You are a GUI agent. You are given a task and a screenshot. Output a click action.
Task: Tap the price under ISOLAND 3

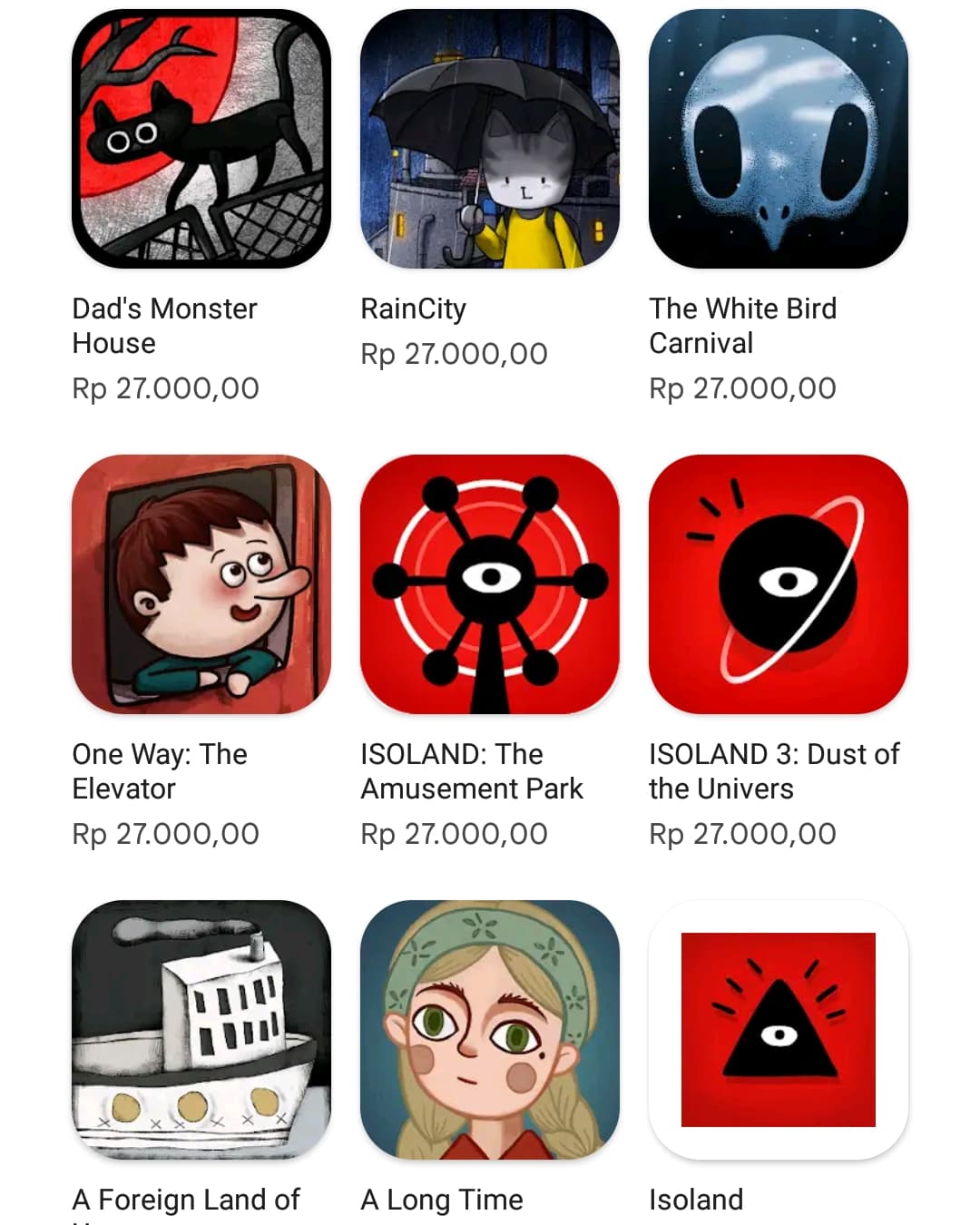click(x=742, y=834)
